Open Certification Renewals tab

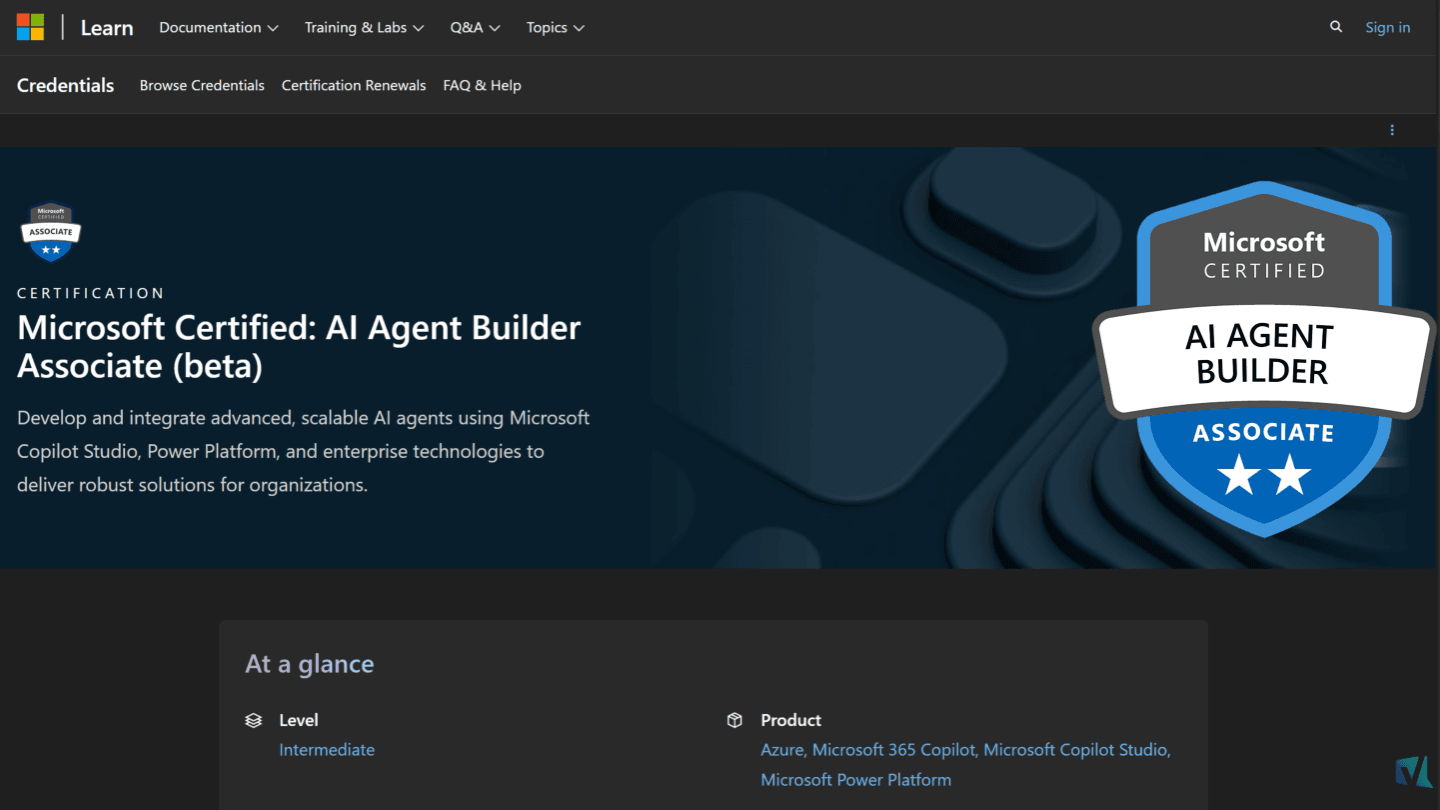(x=354, y=85)
